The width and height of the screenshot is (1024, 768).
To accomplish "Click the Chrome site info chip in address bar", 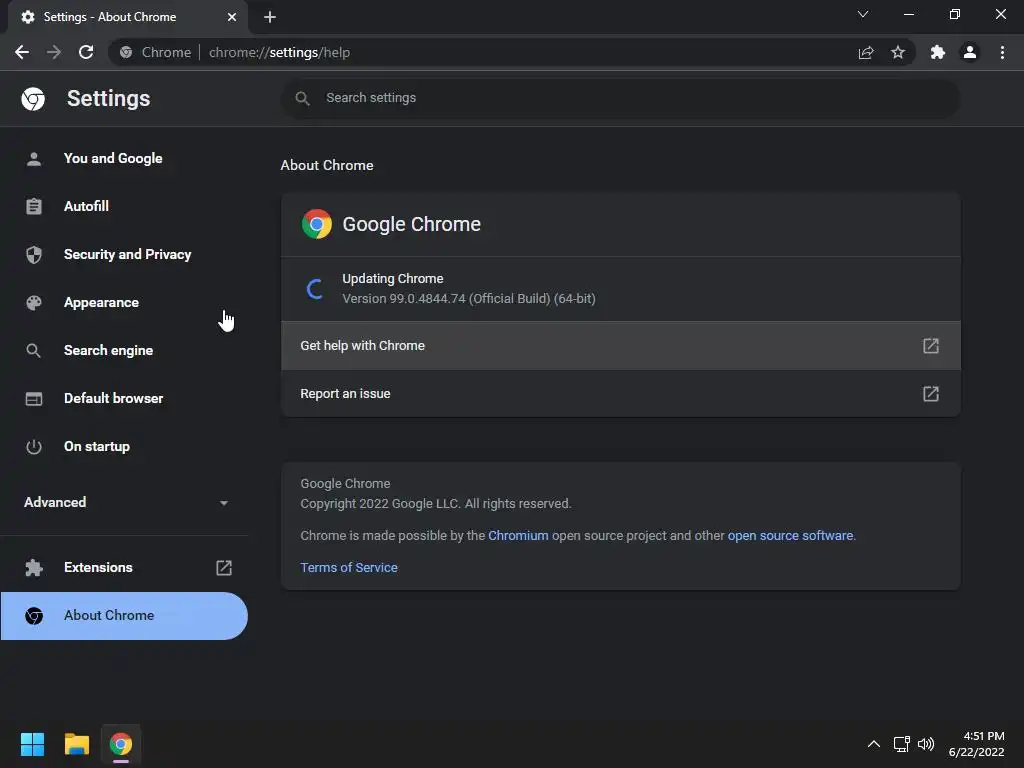I will [155, 52].
